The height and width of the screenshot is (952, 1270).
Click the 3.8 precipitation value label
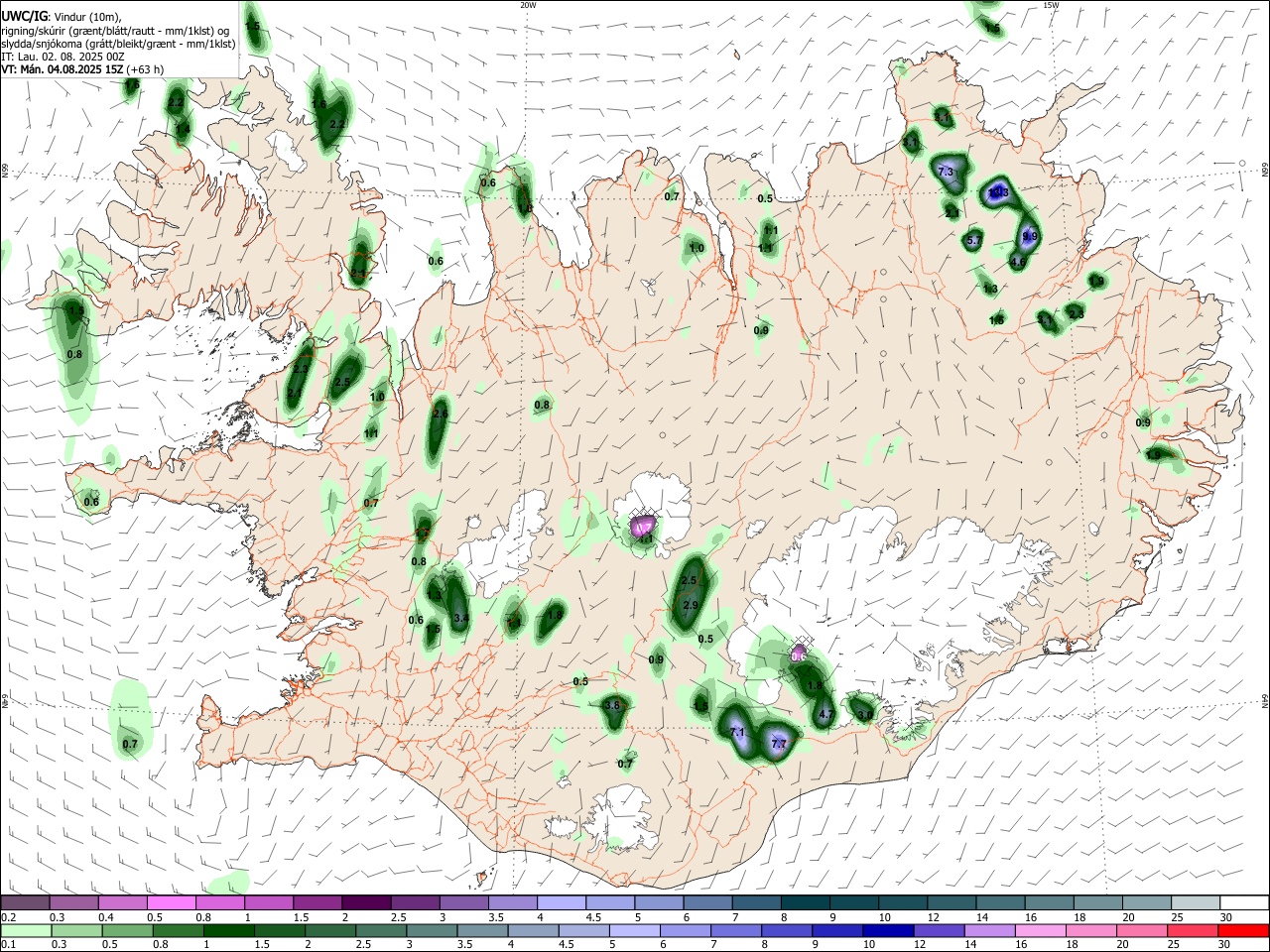[612, 705]
